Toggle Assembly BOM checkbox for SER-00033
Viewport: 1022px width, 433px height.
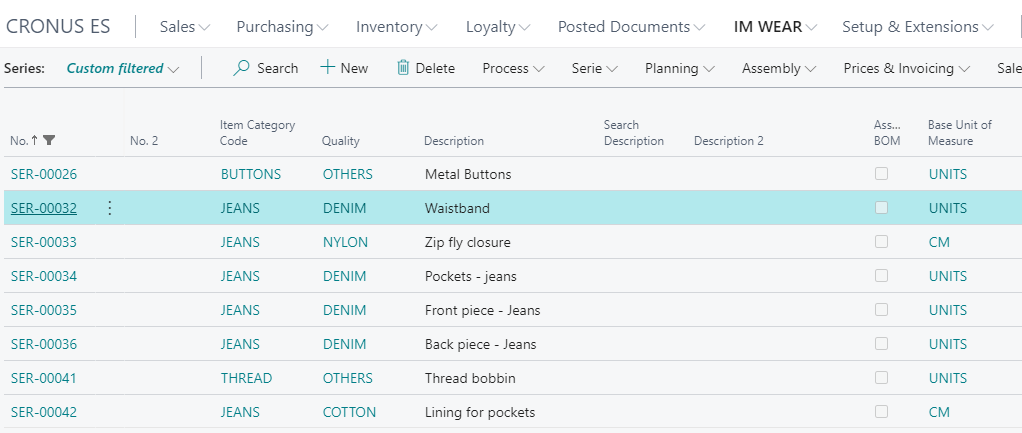tap(881, 241)
